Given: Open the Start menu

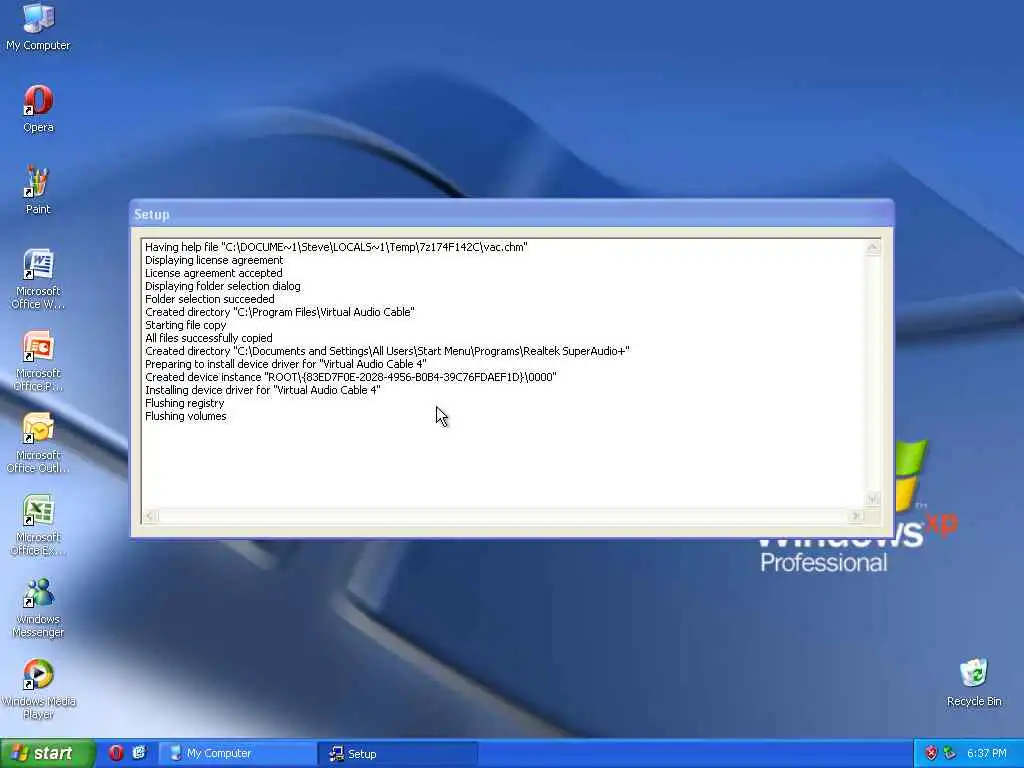Looking at the screenshot, I should click(x=47, y=754).
